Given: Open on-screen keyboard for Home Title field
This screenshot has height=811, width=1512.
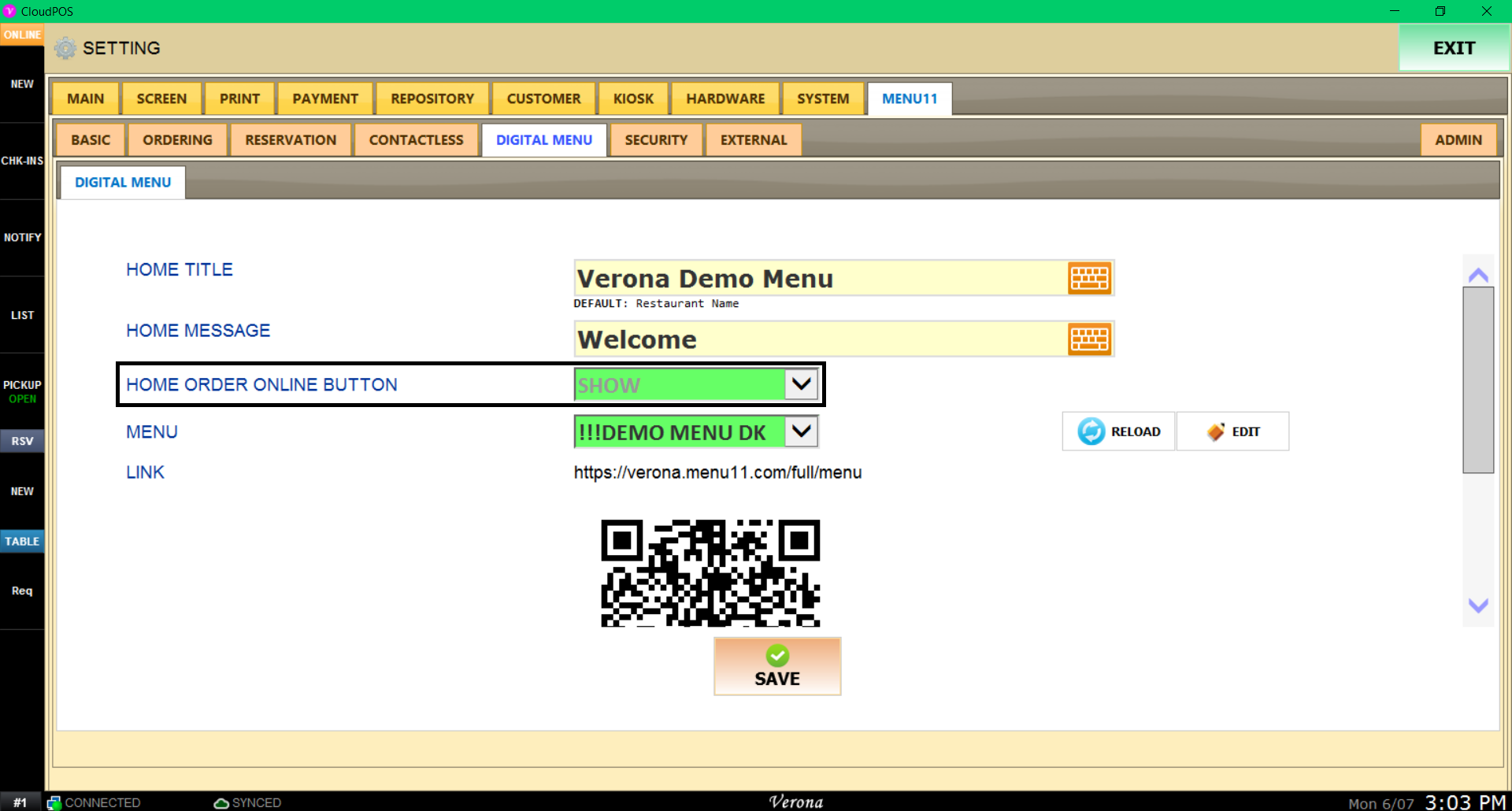Looking at the screenshot, I should point(1089,278).
